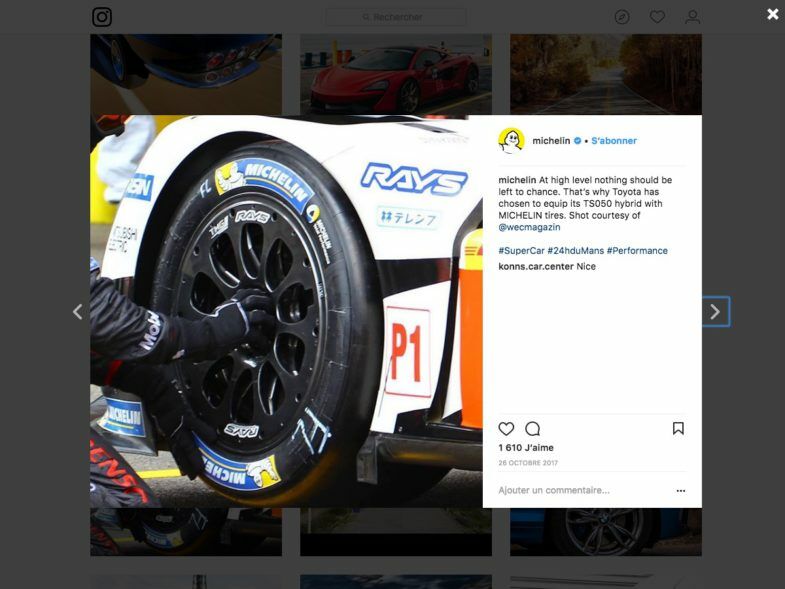This screenshot has height=589, width=785.
Task: Open the profile person icon
Action: pos(692,17)
